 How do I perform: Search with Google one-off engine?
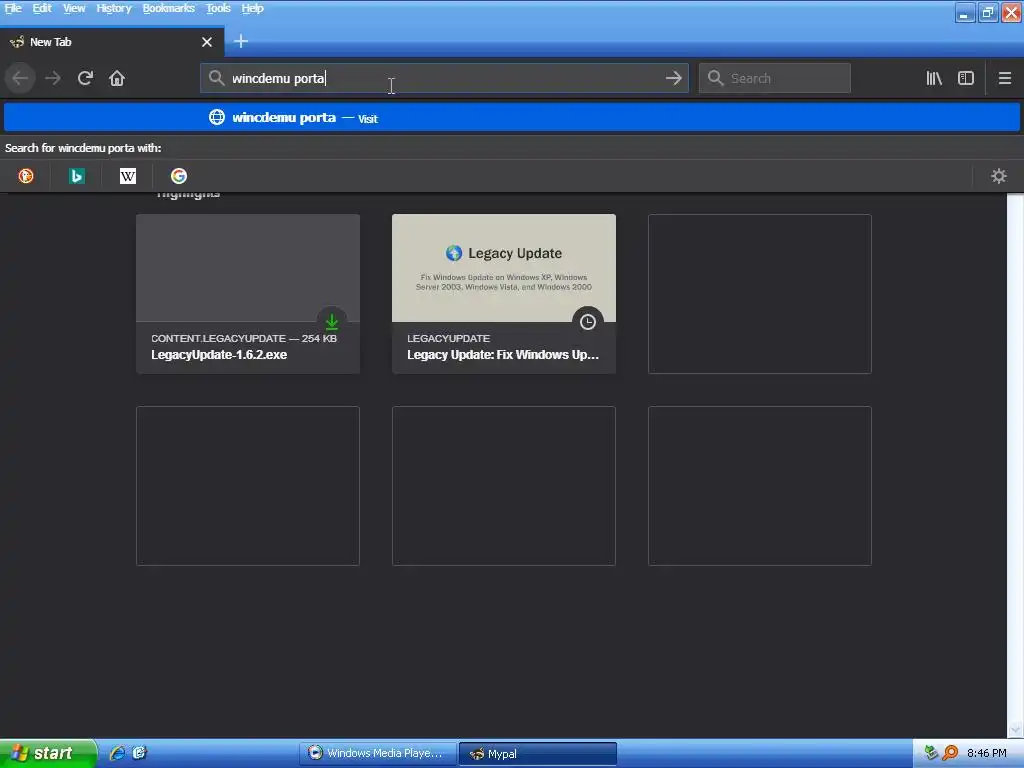(x=179, y=176)
